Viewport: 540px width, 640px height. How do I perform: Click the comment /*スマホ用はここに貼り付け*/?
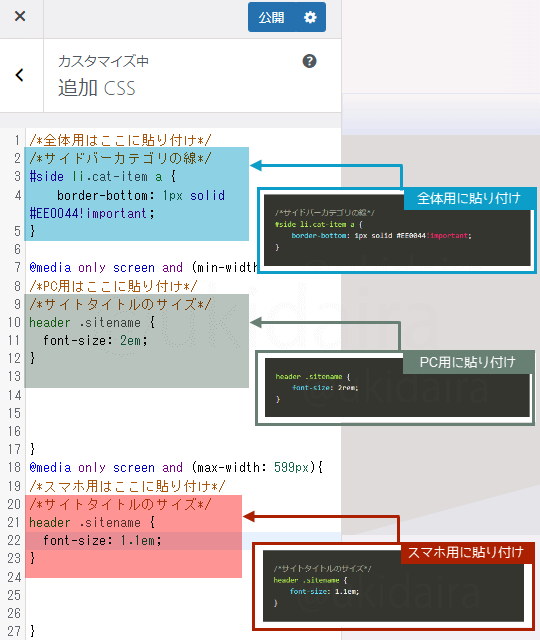click(127, 486)
